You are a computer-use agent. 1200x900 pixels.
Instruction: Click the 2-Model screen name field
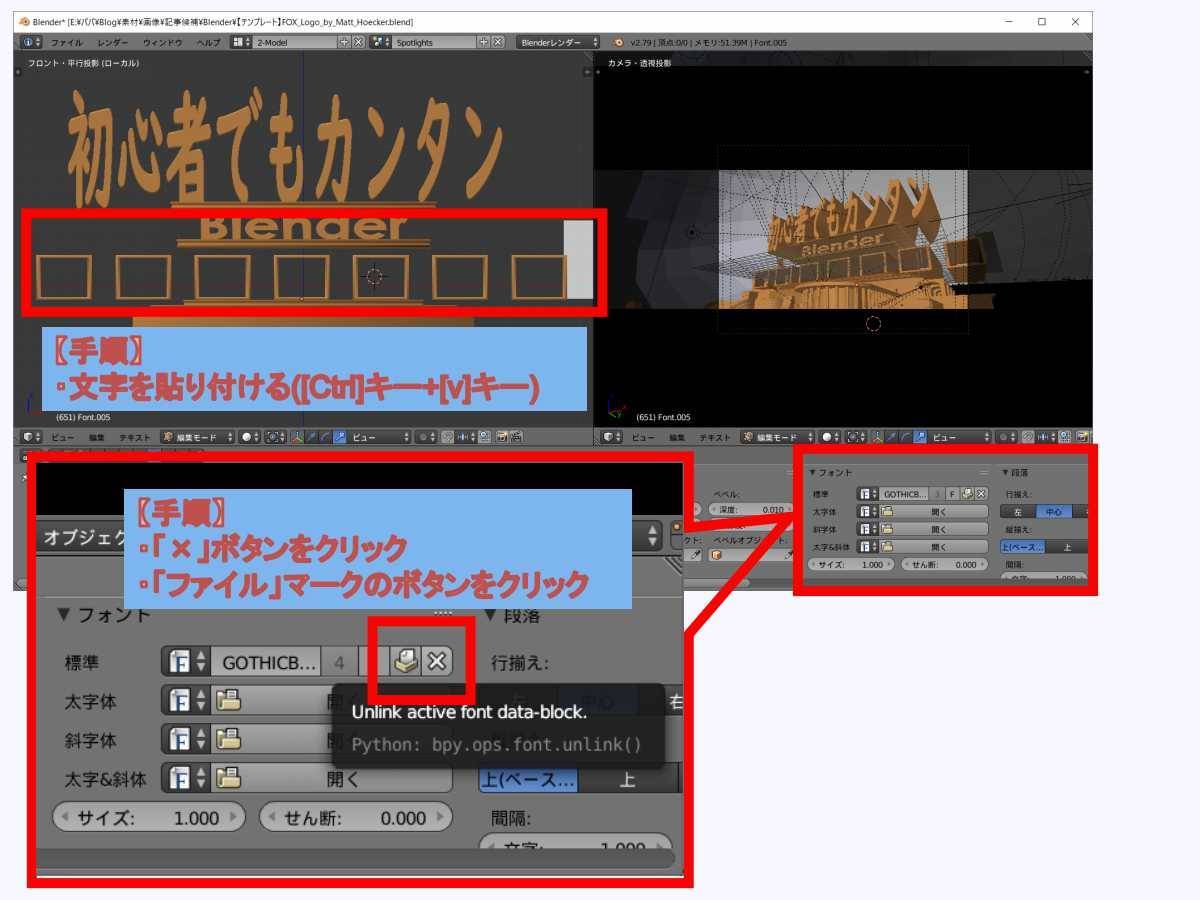point(294,42)
